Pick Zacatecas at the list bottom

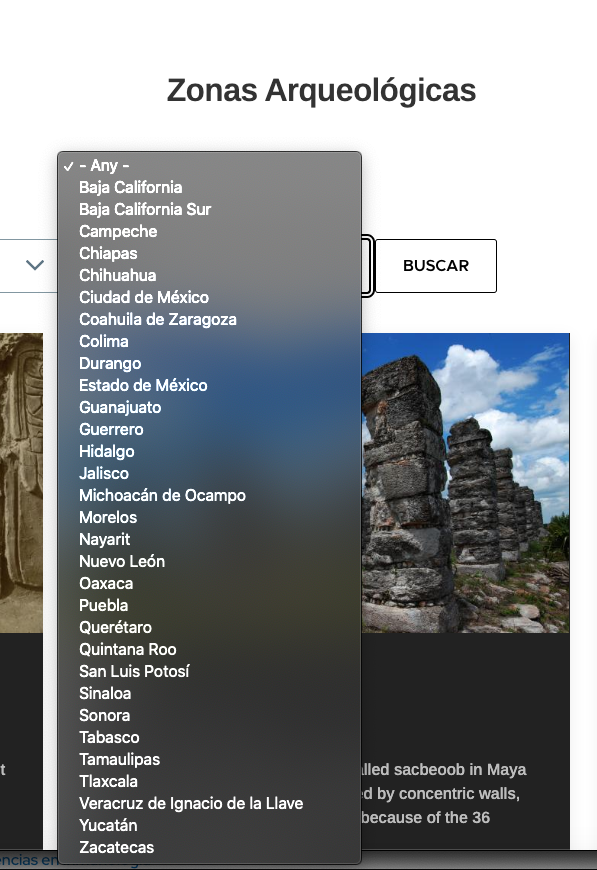[x=210, y=848]
